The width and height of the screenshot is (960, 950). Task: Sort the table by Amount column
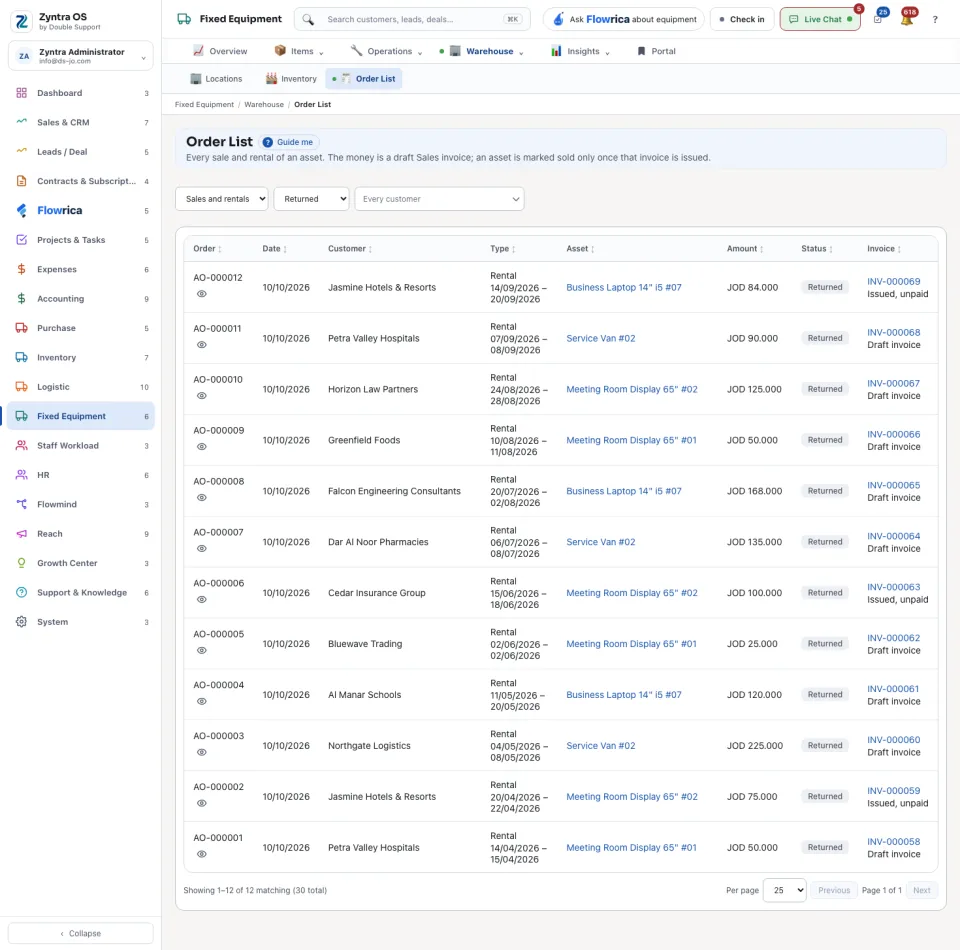pos(745,249)
